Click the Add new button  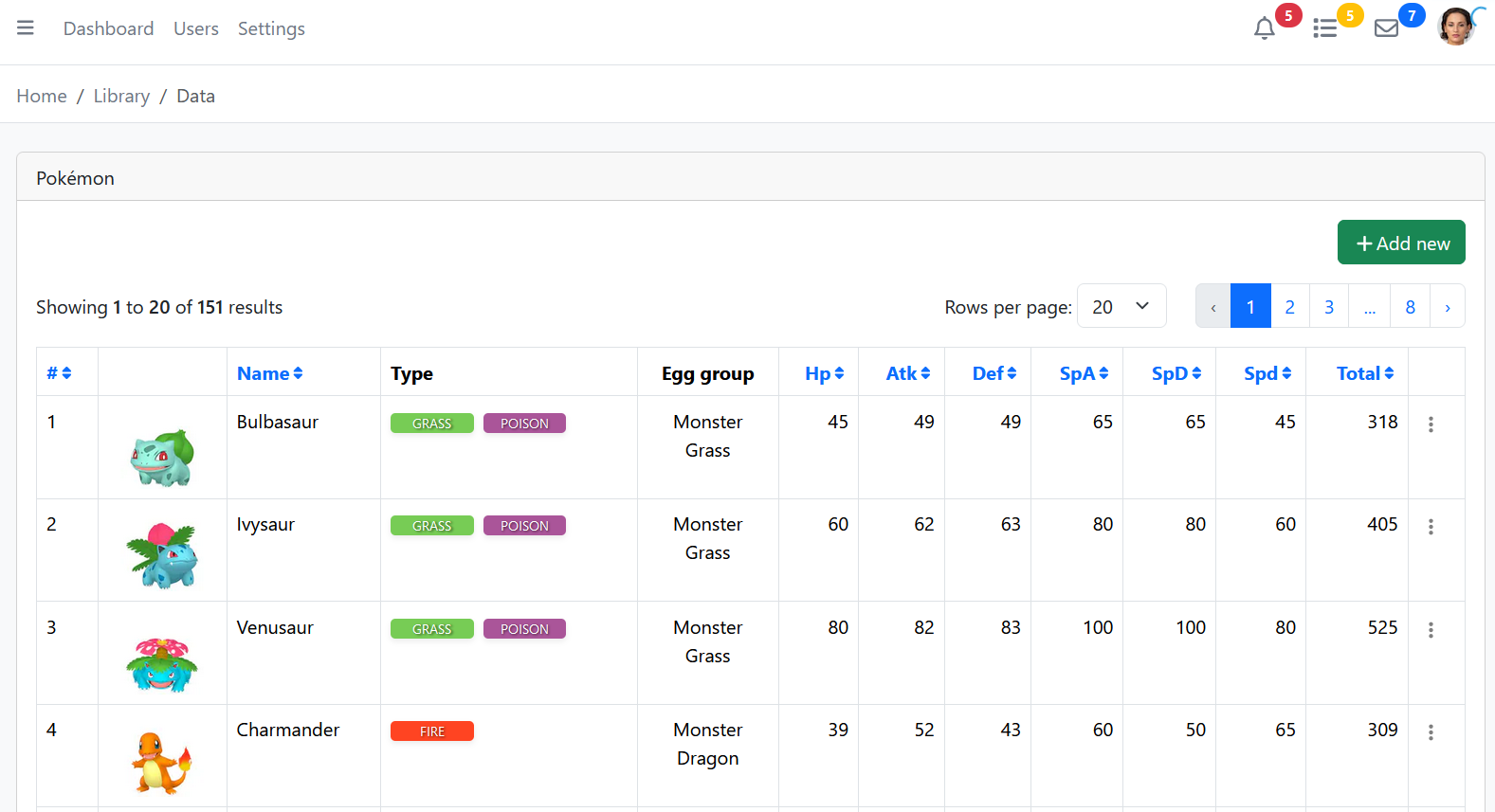tap(1401, 243)
